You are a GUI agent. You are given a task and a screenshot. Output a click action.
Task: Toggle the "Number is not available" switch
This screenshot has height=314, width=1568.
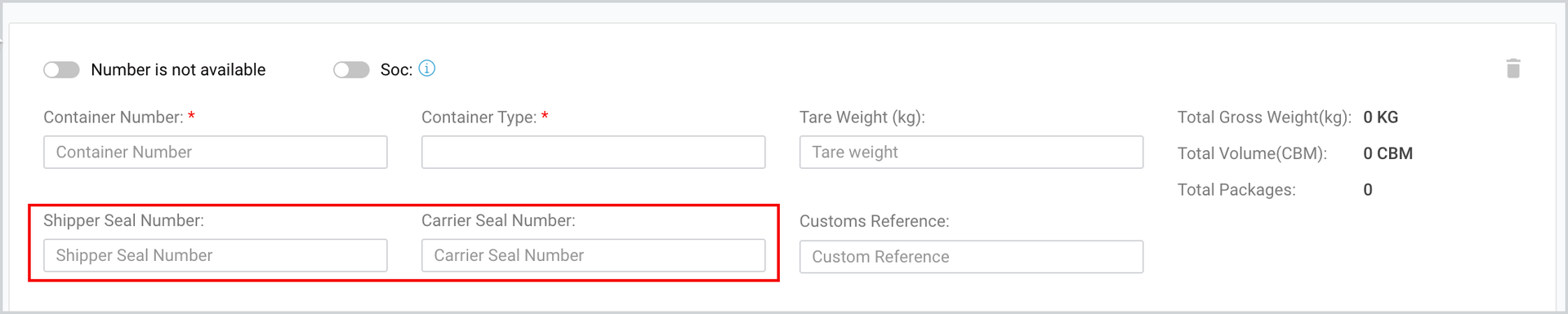tap(61, 69)
